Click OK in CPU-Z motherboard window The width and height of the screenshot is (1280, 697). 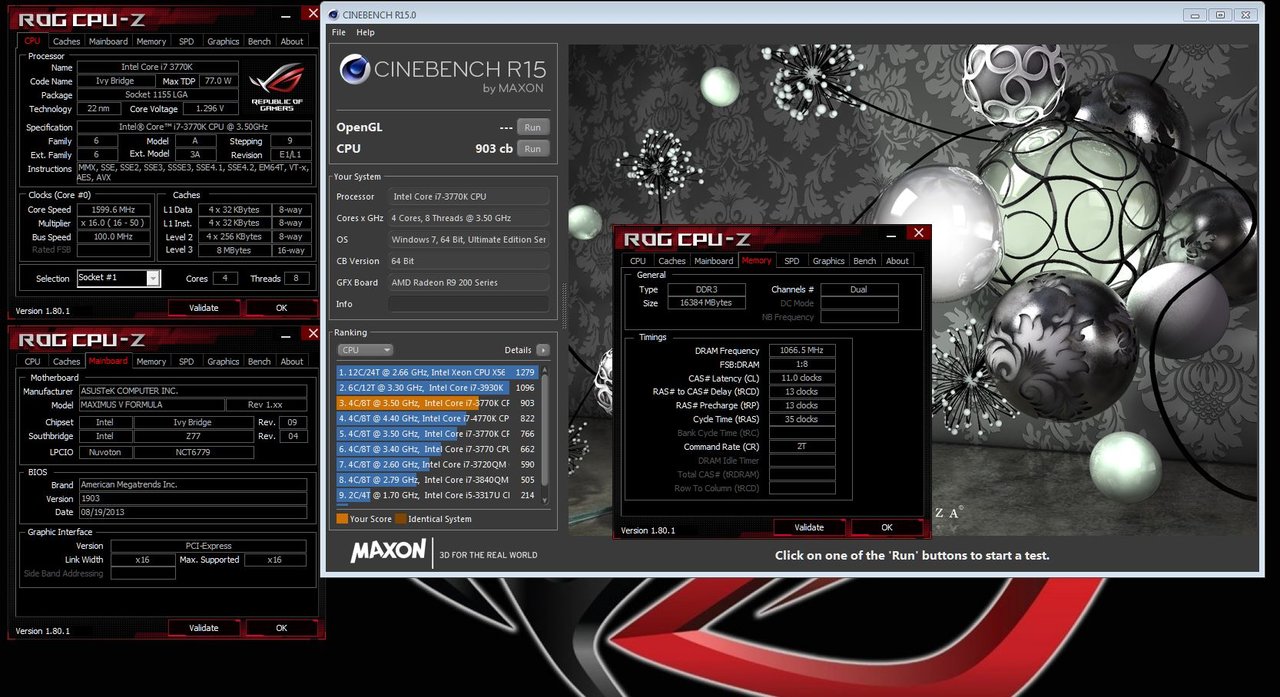click(281, 628)
